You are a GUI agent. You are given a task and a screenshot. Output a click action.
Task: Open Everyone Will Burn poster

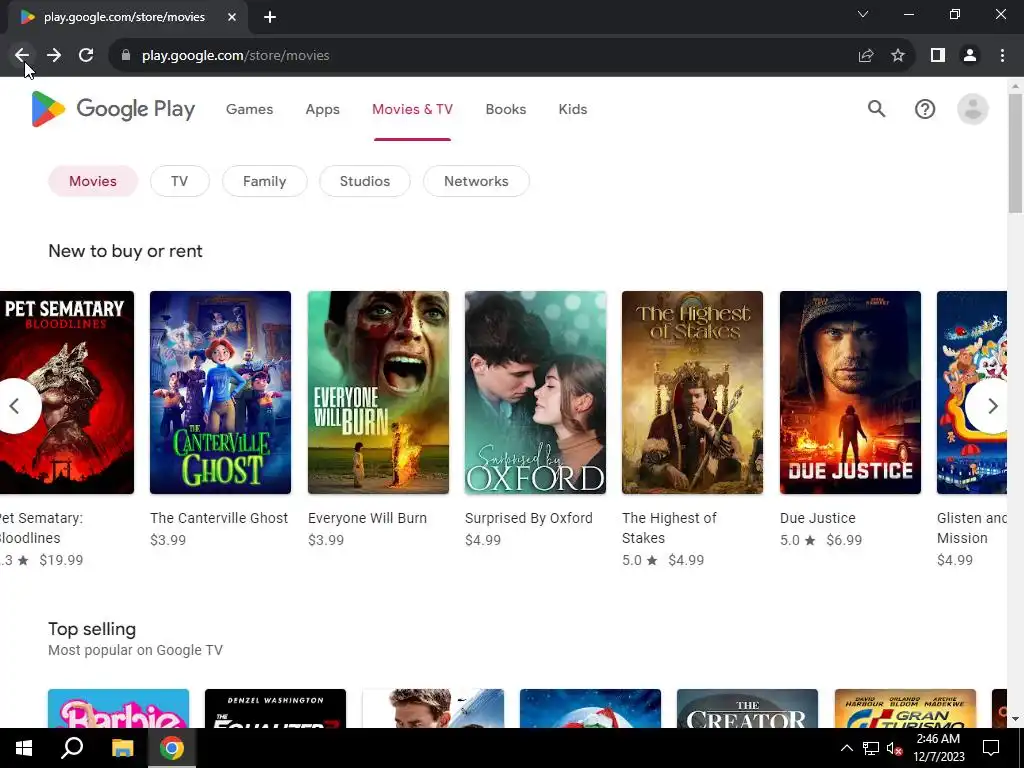point(378,392)
